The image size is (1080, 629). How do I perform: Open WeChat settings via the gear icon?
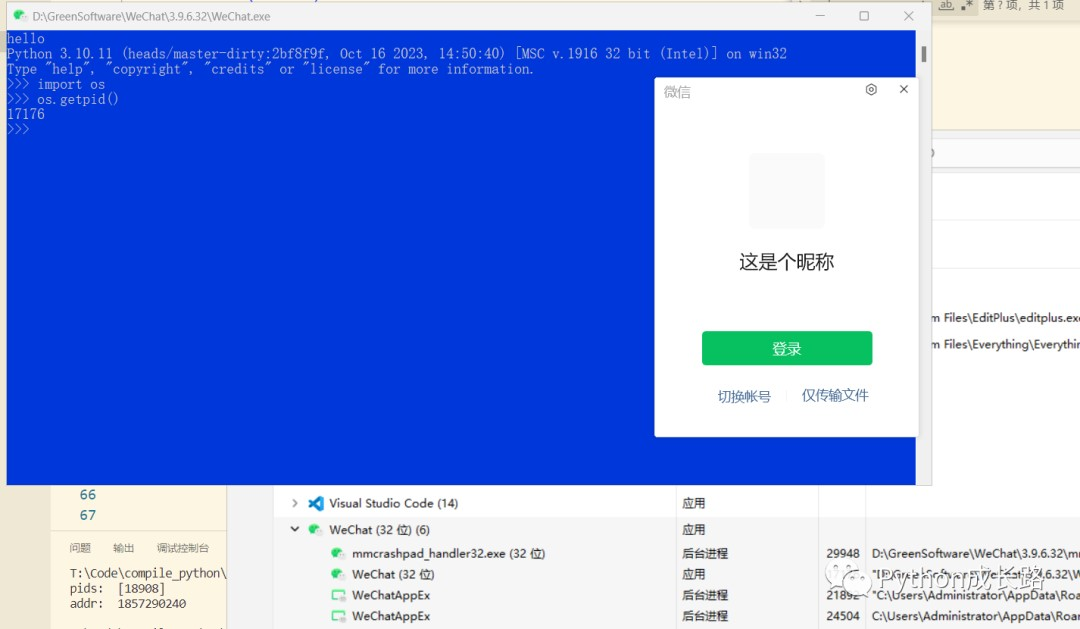click(x=870, y=89)
